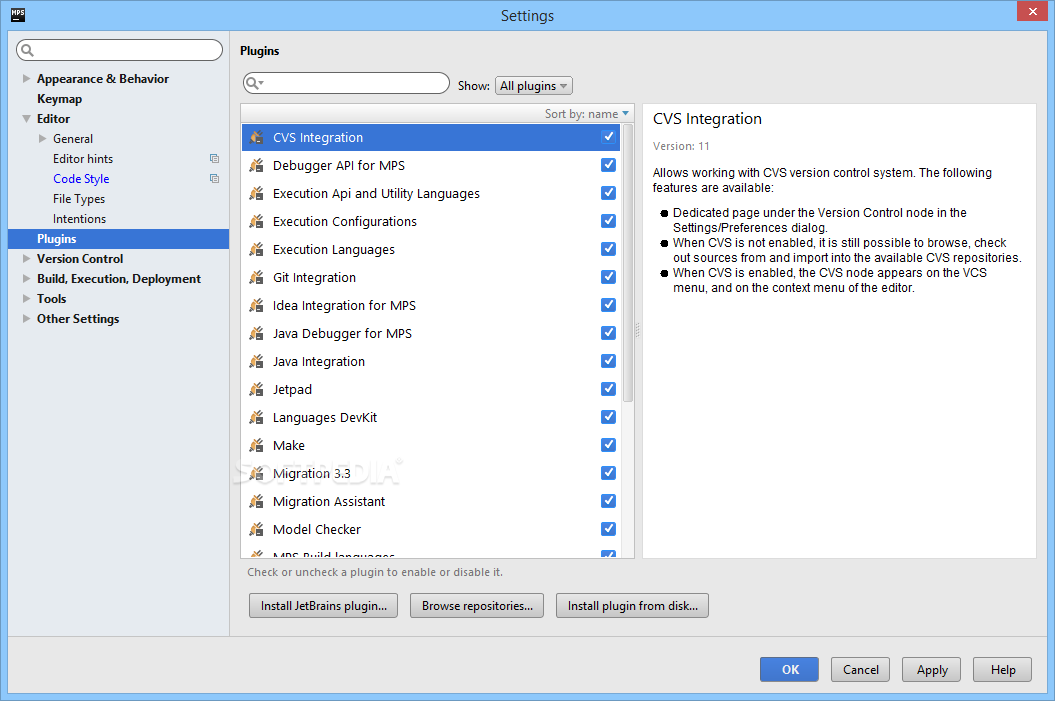Click Install JetBrains plugin button
Image resolution: width=1055 pixels, height=701 pixels.
(x=324, y=605)
